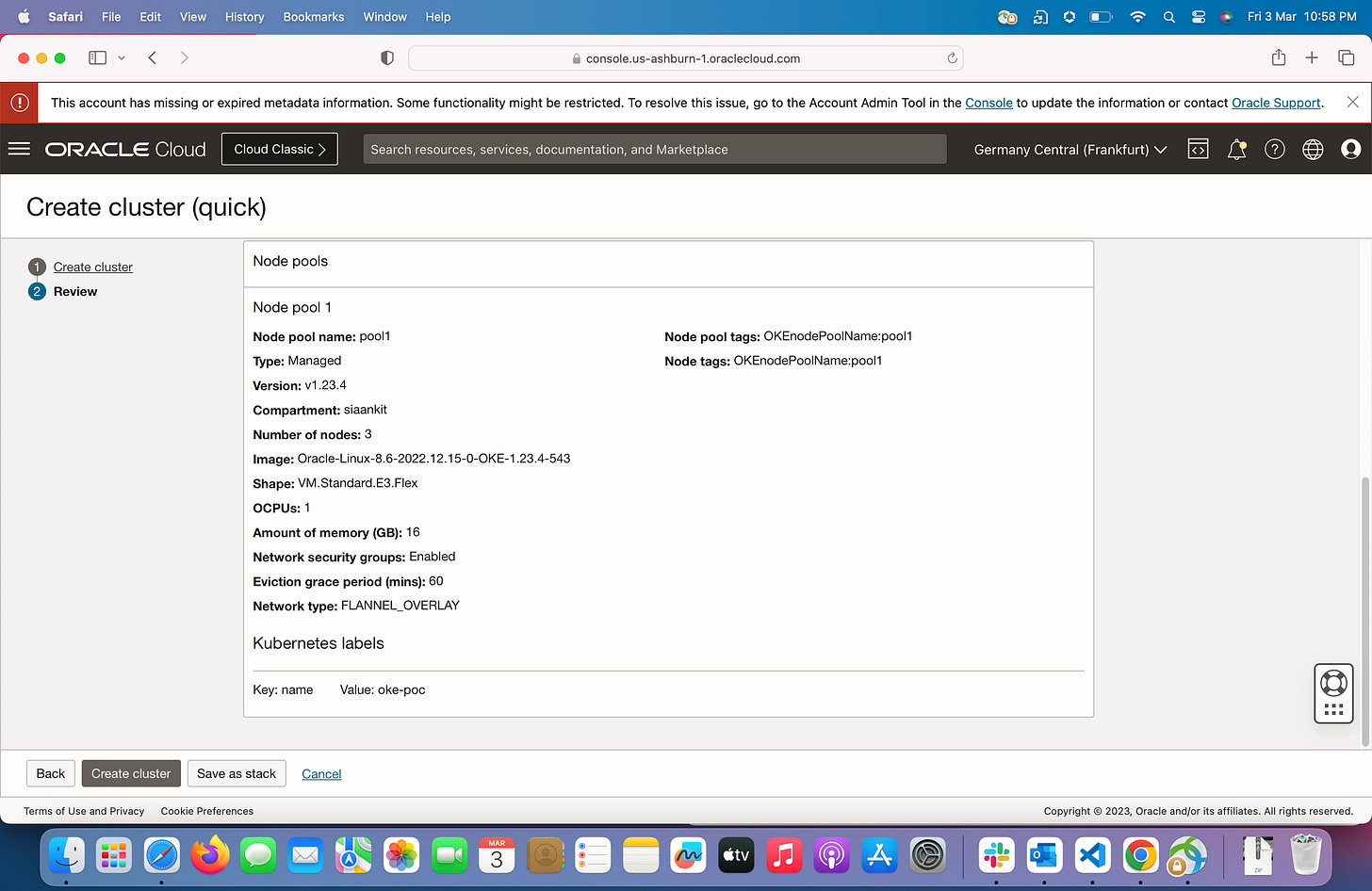Click the Network type value FLANNEL_OVERLAY
The height and width of the screenshot is (891, 1372).
tap(400, 606)
